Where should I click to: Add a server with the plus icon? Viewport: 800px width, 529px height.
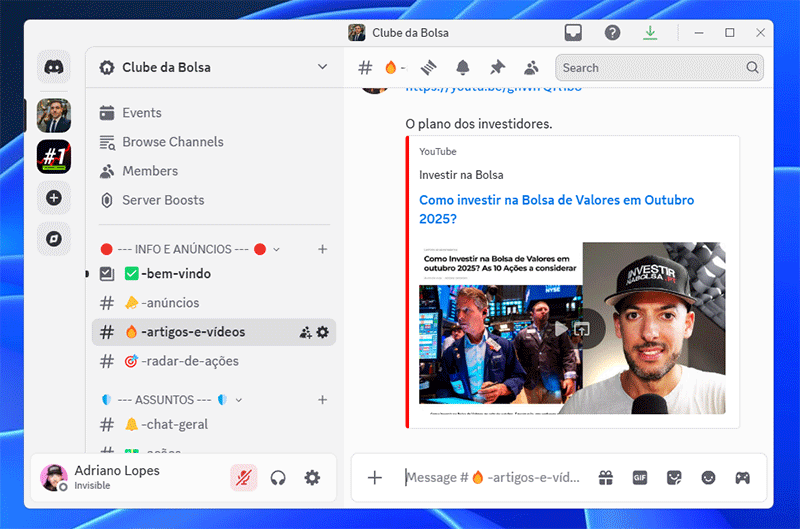pos(54,198)
